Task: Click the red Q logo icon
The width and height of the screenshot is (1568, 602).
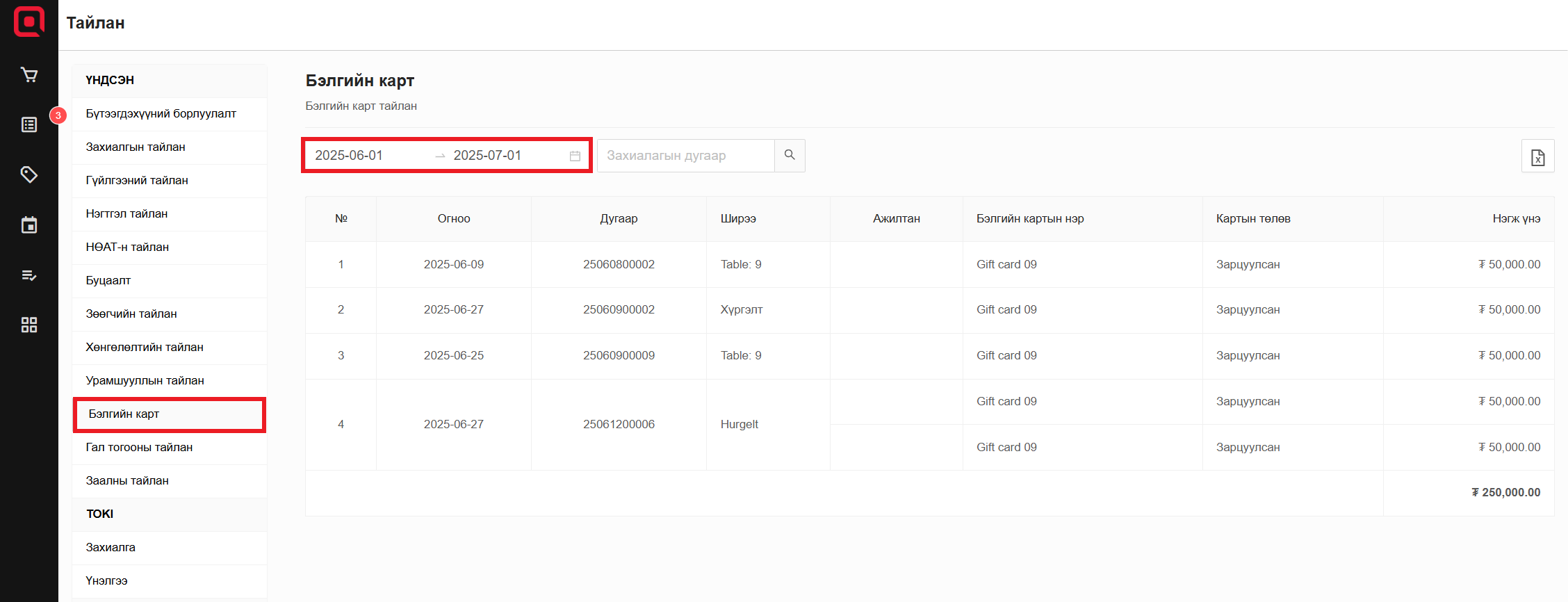Action: pyautogui.click(x=29, y=22)
